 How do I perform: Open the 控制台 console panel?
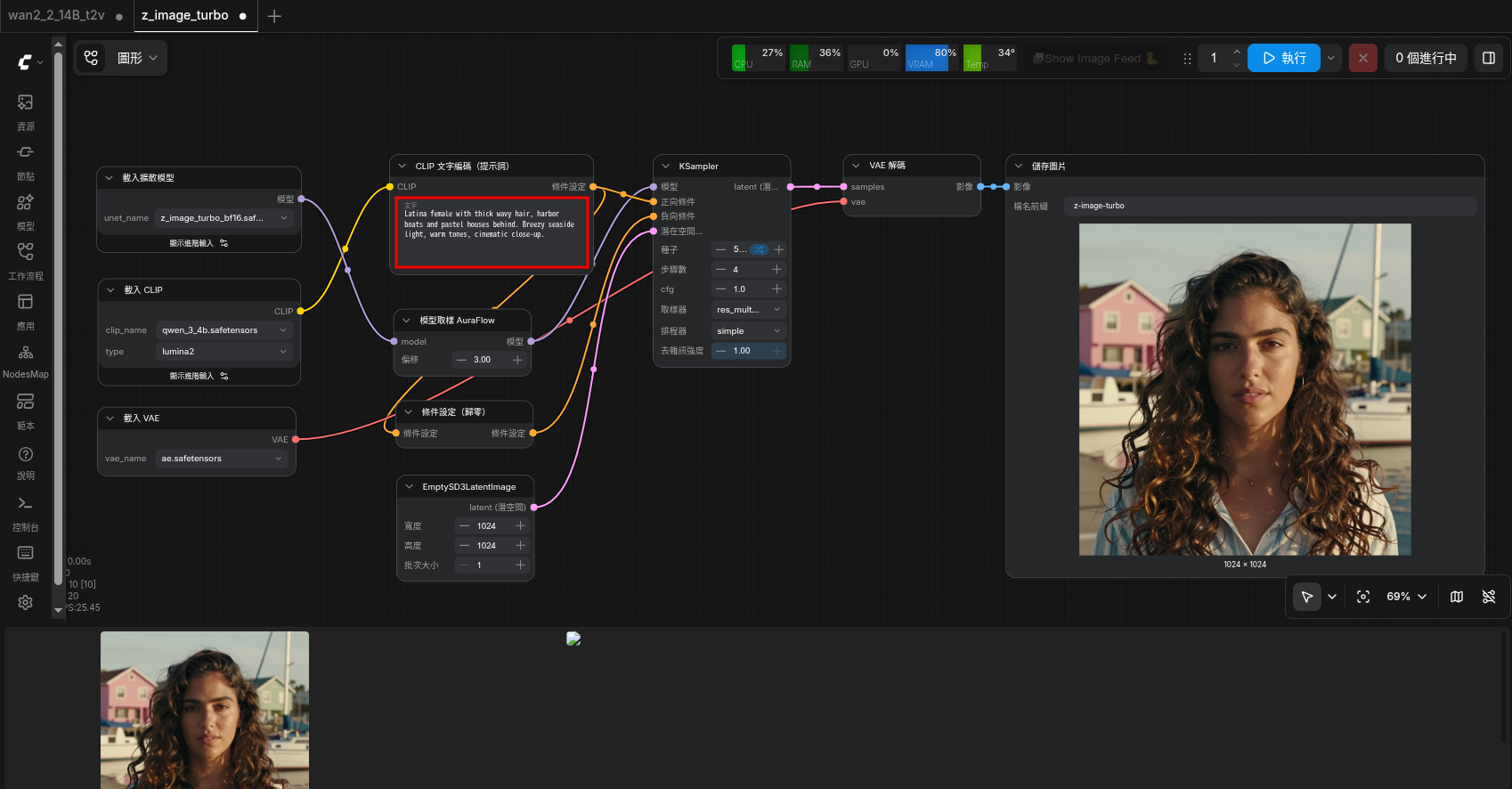[x=26, y=513]
